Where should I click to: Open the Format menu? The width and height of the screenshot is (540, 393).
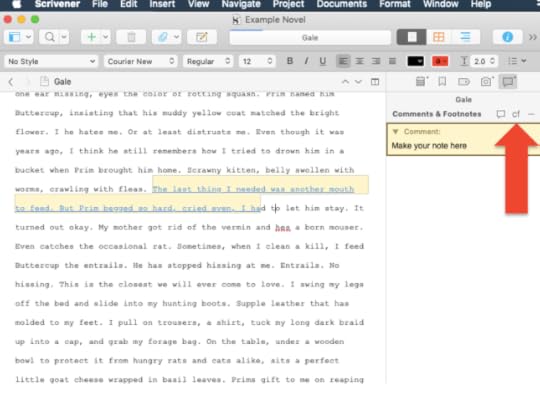[395, 4]
